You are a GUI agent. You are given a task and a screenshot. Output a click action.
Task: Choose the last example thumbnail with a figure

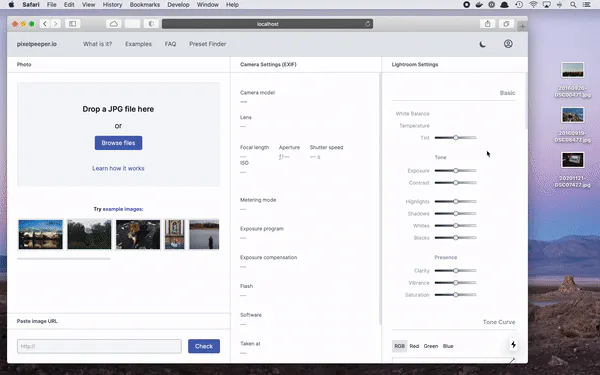[204, 234]
